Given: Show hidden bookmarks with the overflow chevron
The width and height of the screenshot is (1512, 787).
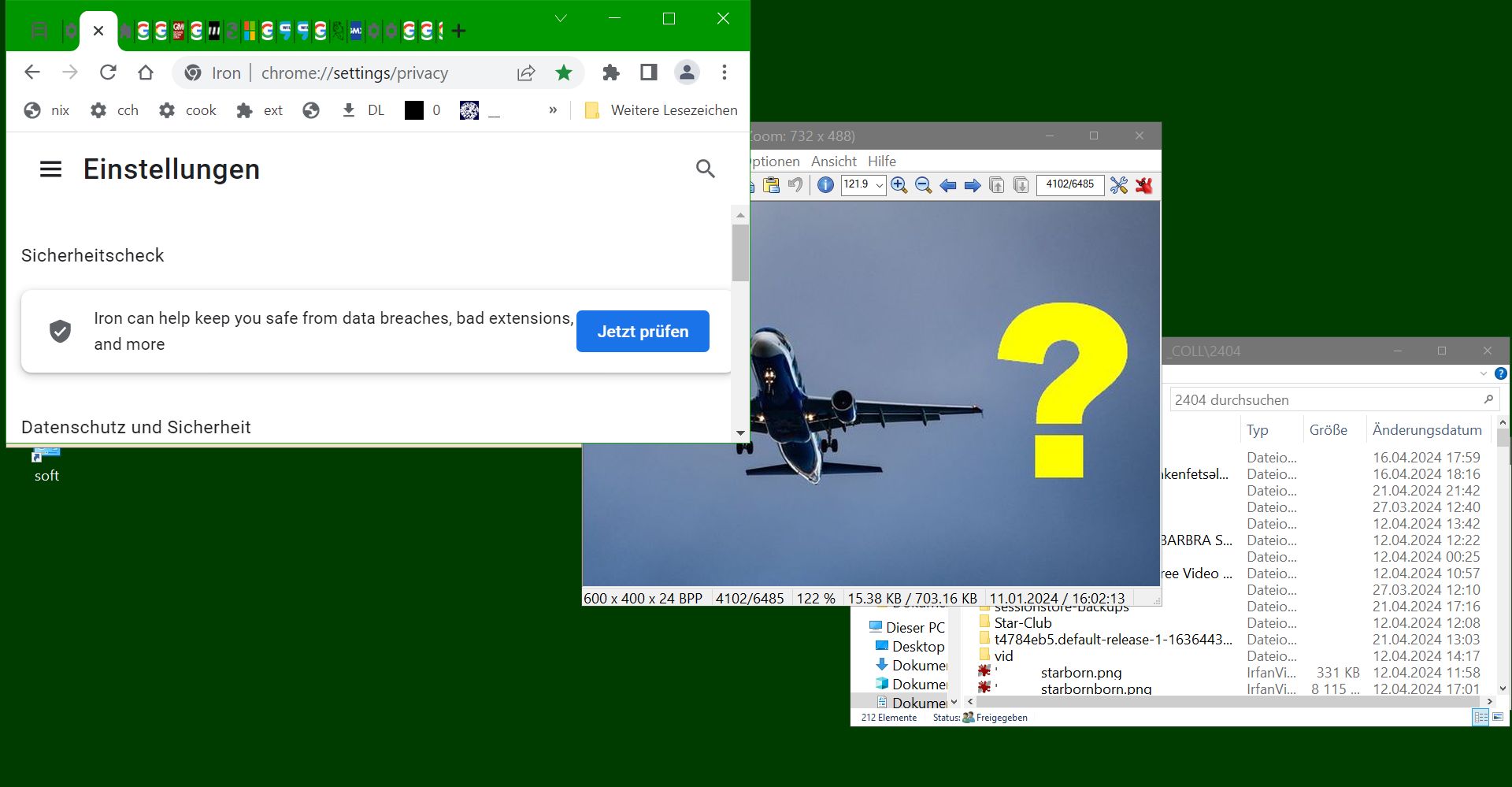Looking at the screenshot, I should click(x=553, y=110).
